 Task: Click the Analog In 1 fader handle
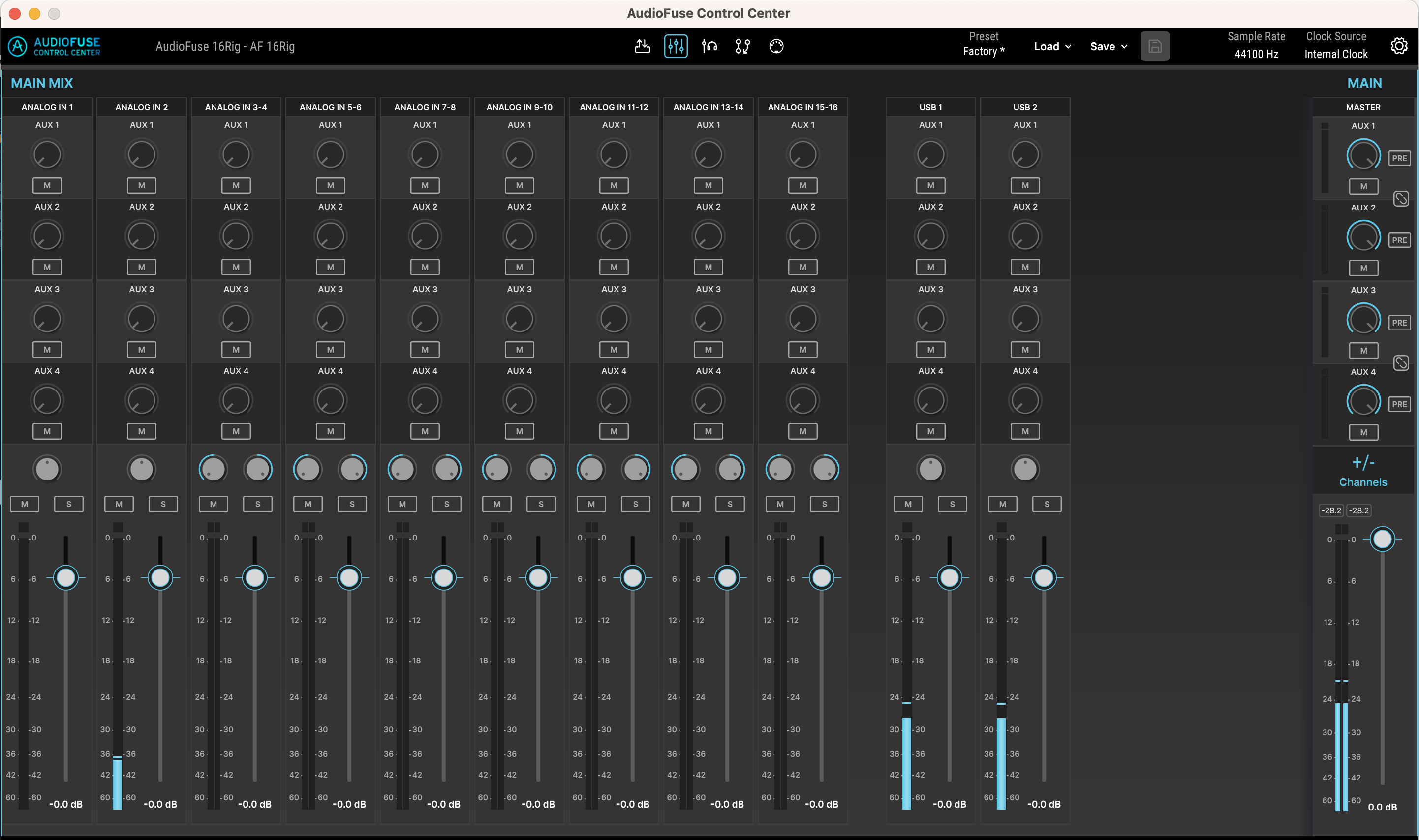click(x=65, y=578)
